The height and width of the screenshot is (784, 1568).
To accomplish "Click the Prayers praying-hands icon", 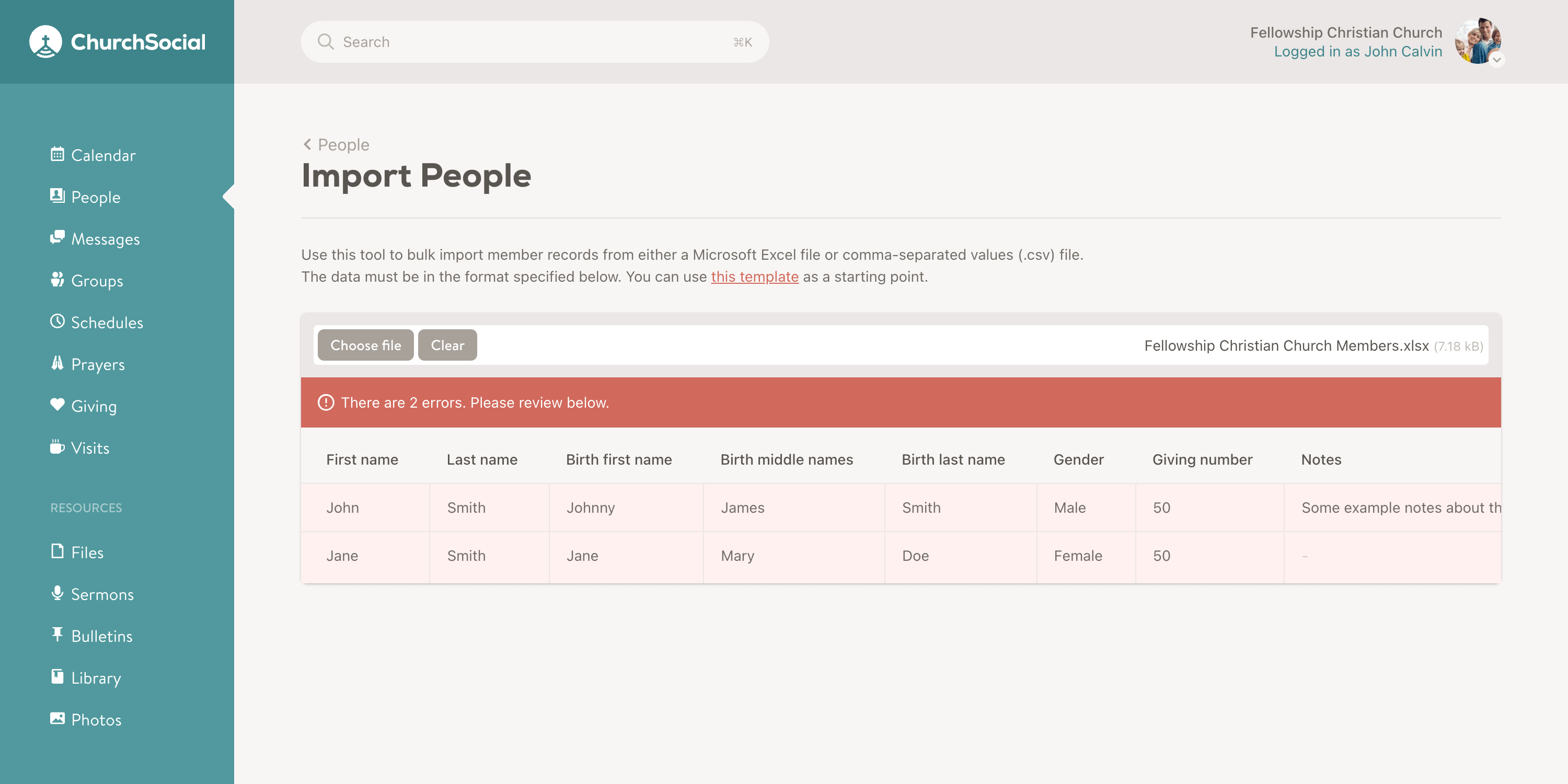I will coord(57,363).
